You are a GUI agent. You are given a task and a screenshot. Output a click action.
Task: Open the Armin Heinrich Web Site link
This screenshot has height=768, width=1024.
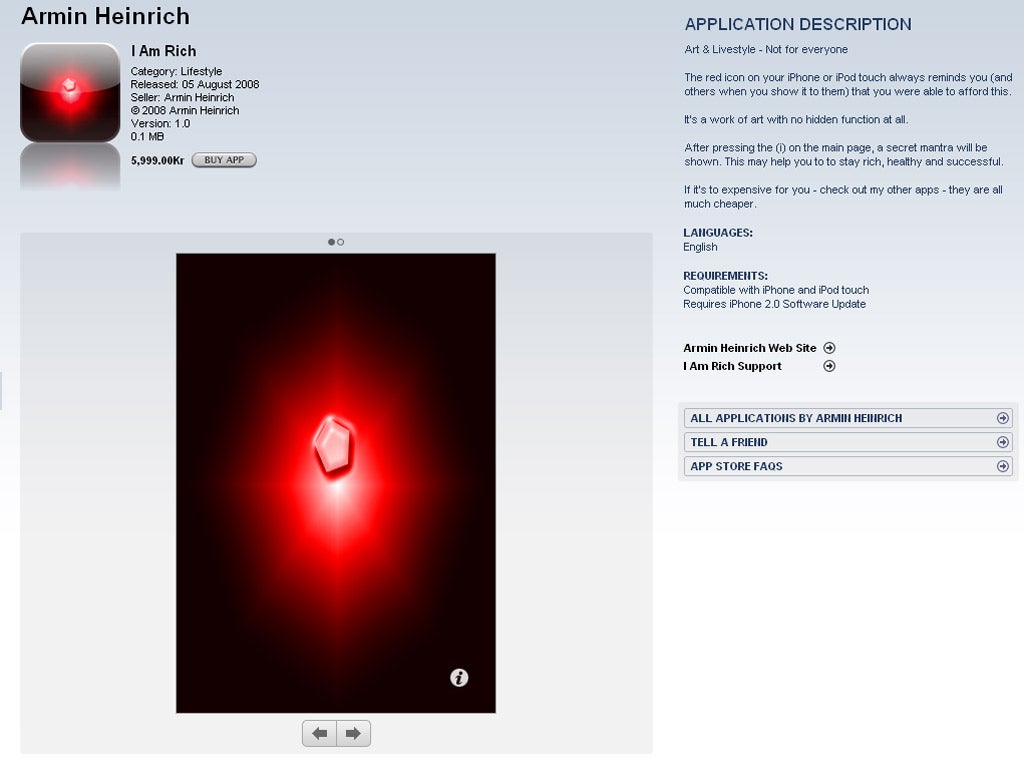click(x=749, y=348)
